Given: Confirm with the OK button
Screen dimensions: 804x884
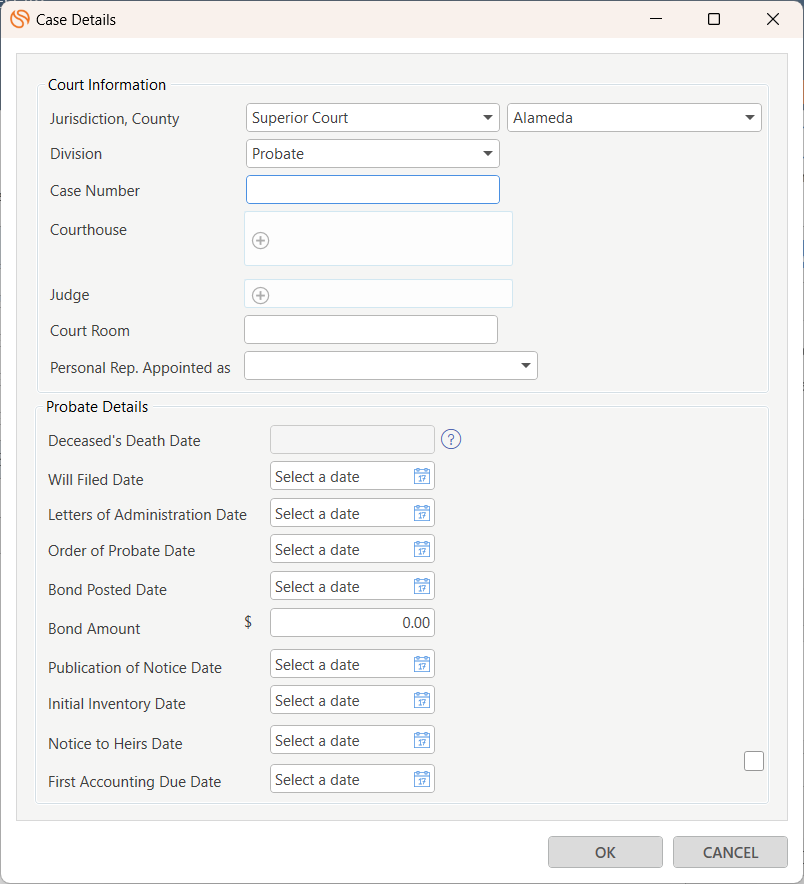Looking at the screenshot, I should (605, 852).
